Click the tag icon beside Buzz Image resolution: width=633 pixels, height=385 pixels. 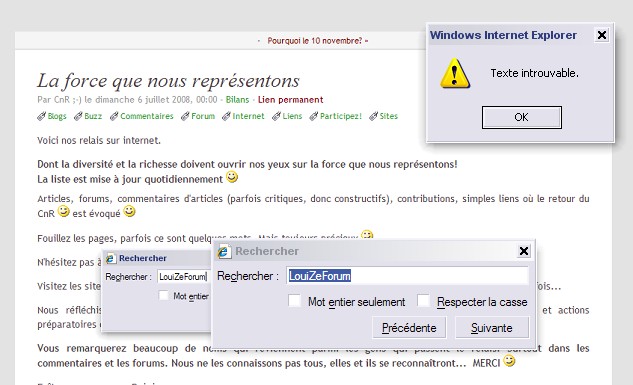pyautogui.click(x=78, y=117)
